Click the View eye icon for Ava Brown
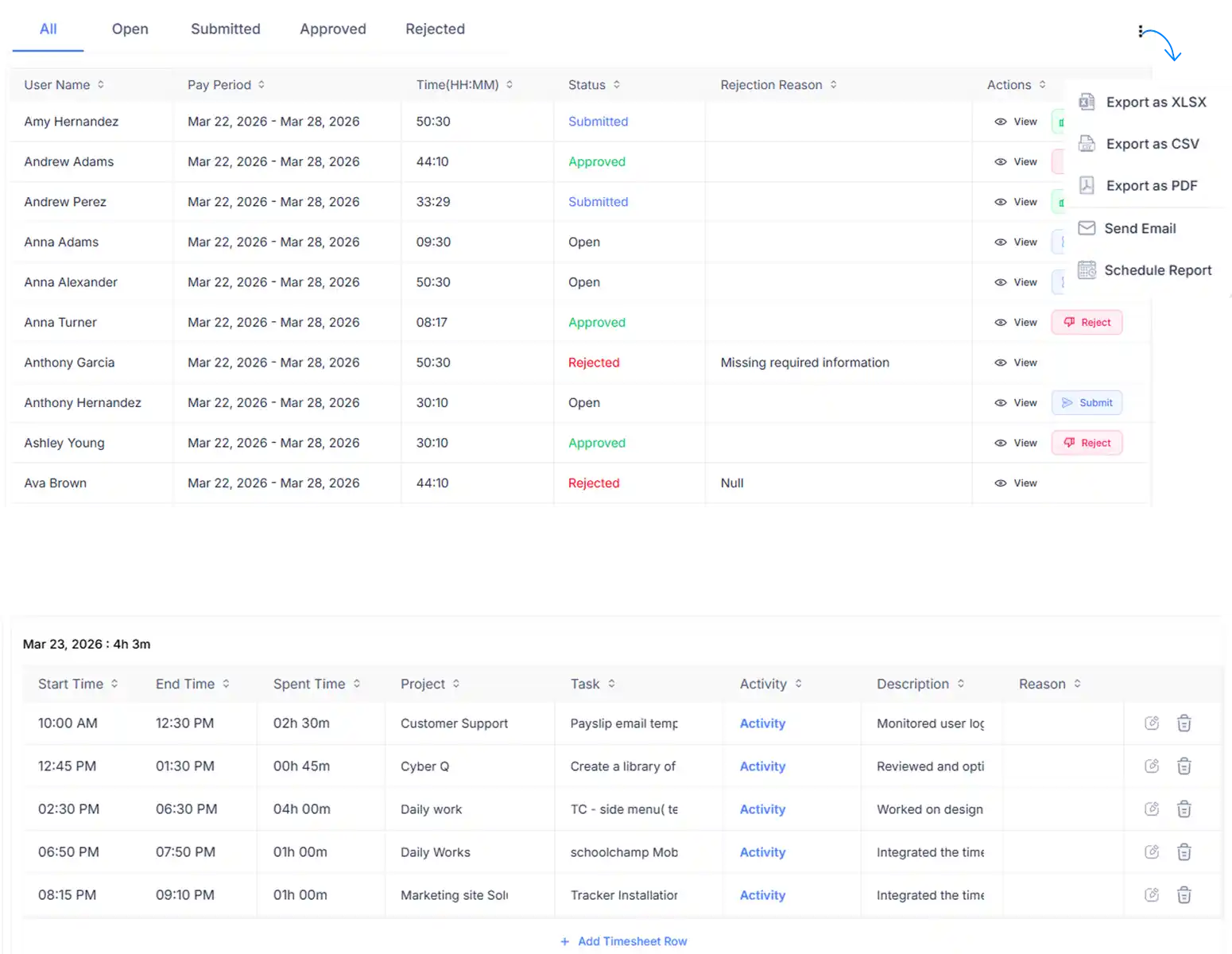The height and width of the screenshot is (954, 1232). click(x=1001, y=483)
